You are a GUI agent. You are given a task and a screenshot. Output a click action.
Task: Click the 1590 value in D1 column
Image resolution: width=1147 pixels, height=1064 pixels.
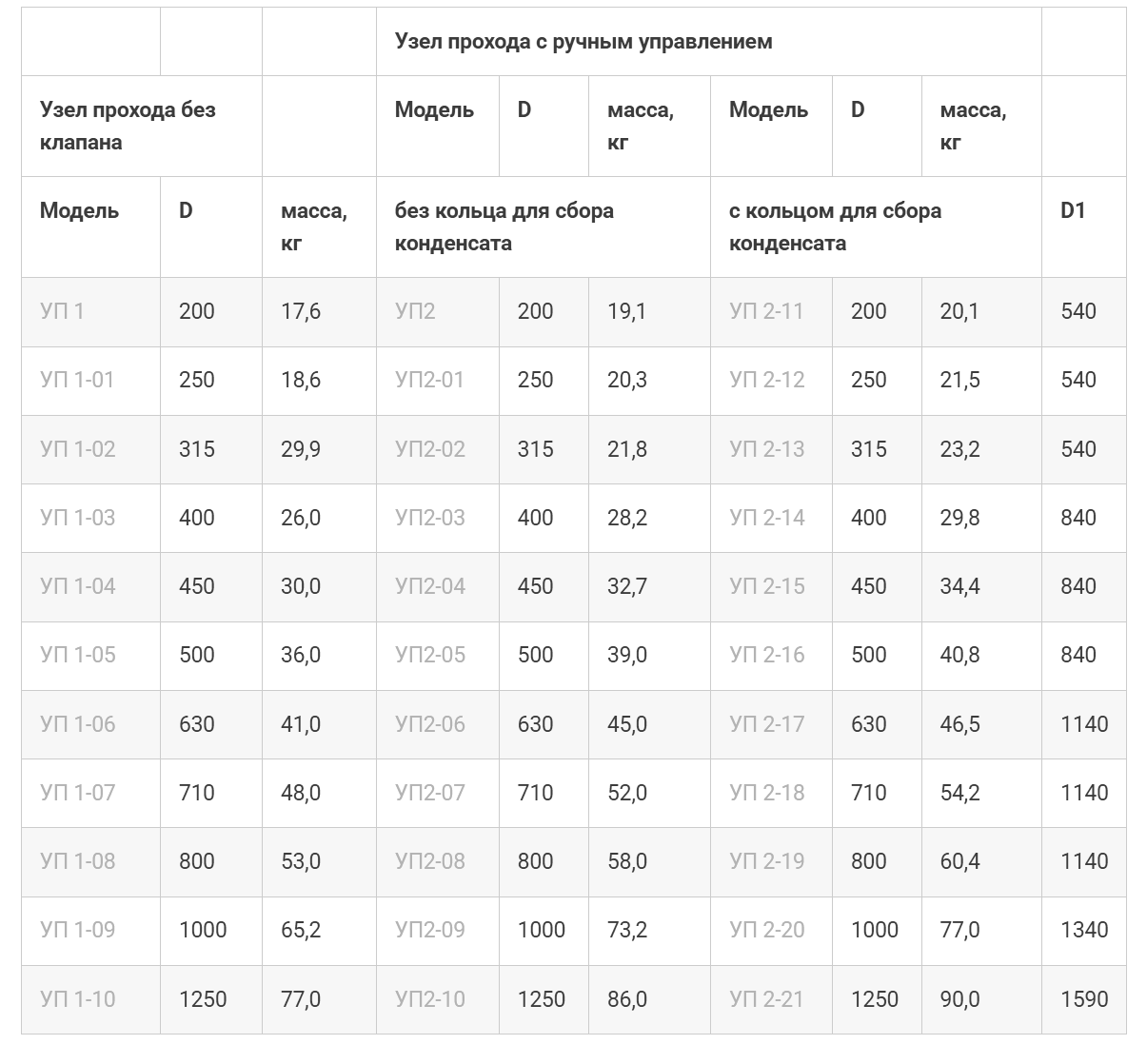coord(1084,999)
